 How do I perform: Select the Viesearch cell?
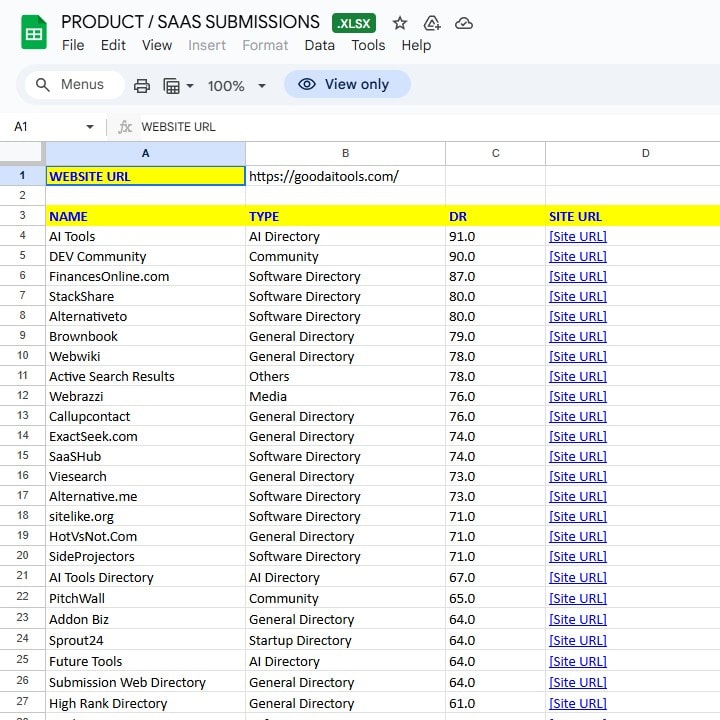[x=146, y=477]
